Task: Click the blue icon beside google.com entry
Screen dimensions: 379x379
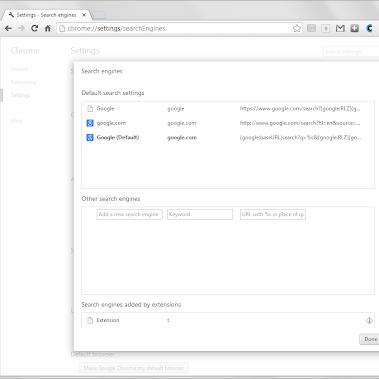Action: (90, 123)
